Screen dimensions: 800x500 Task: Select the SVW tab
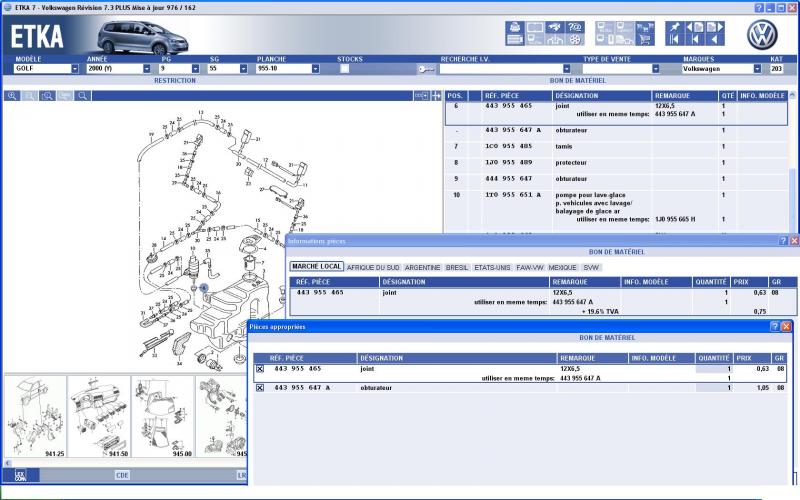pos(591,267)
